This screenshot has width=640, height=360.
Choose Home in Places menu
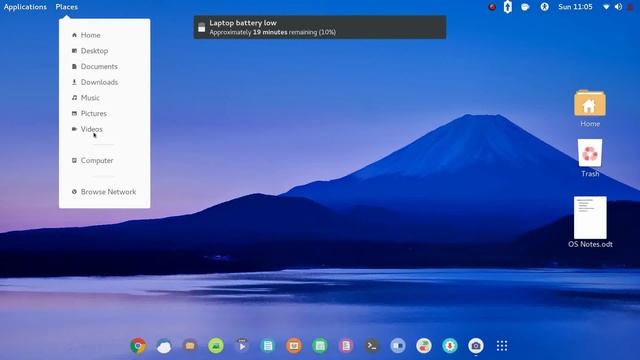click(104, 35)
